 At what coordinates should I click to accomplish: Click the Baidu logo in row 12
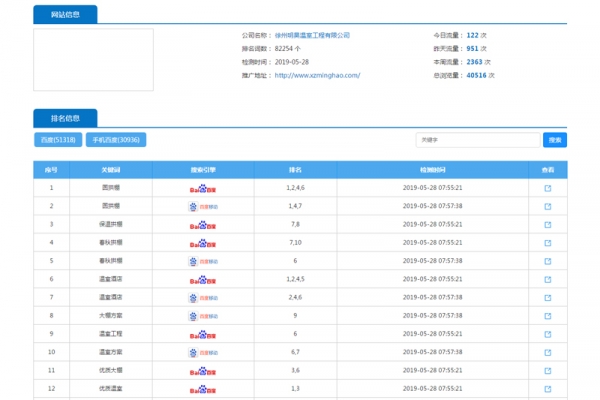coord(203,389)
